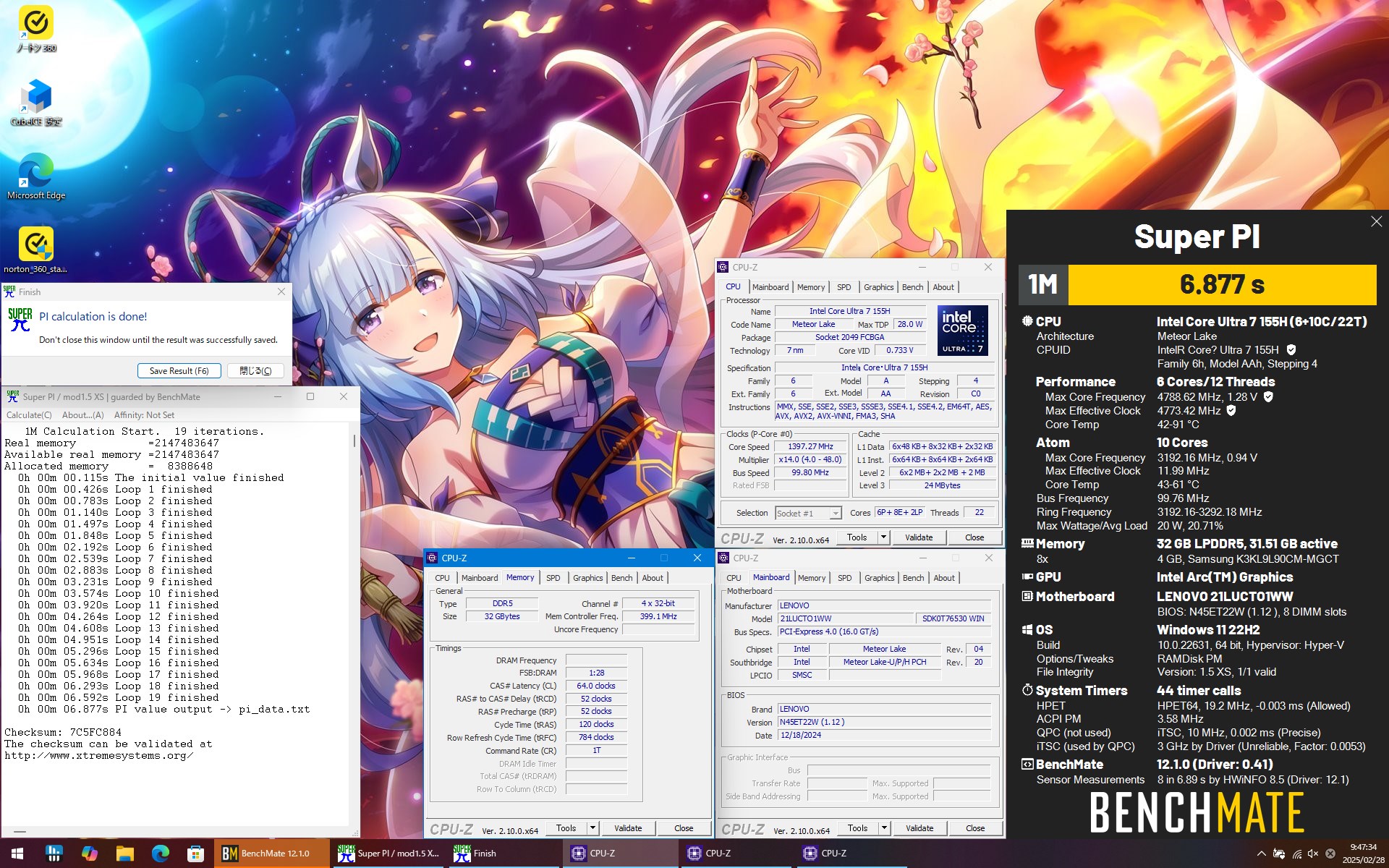Click the muted volume tray icon
Screen dimensions: 1389x868
pos(1313,854)
